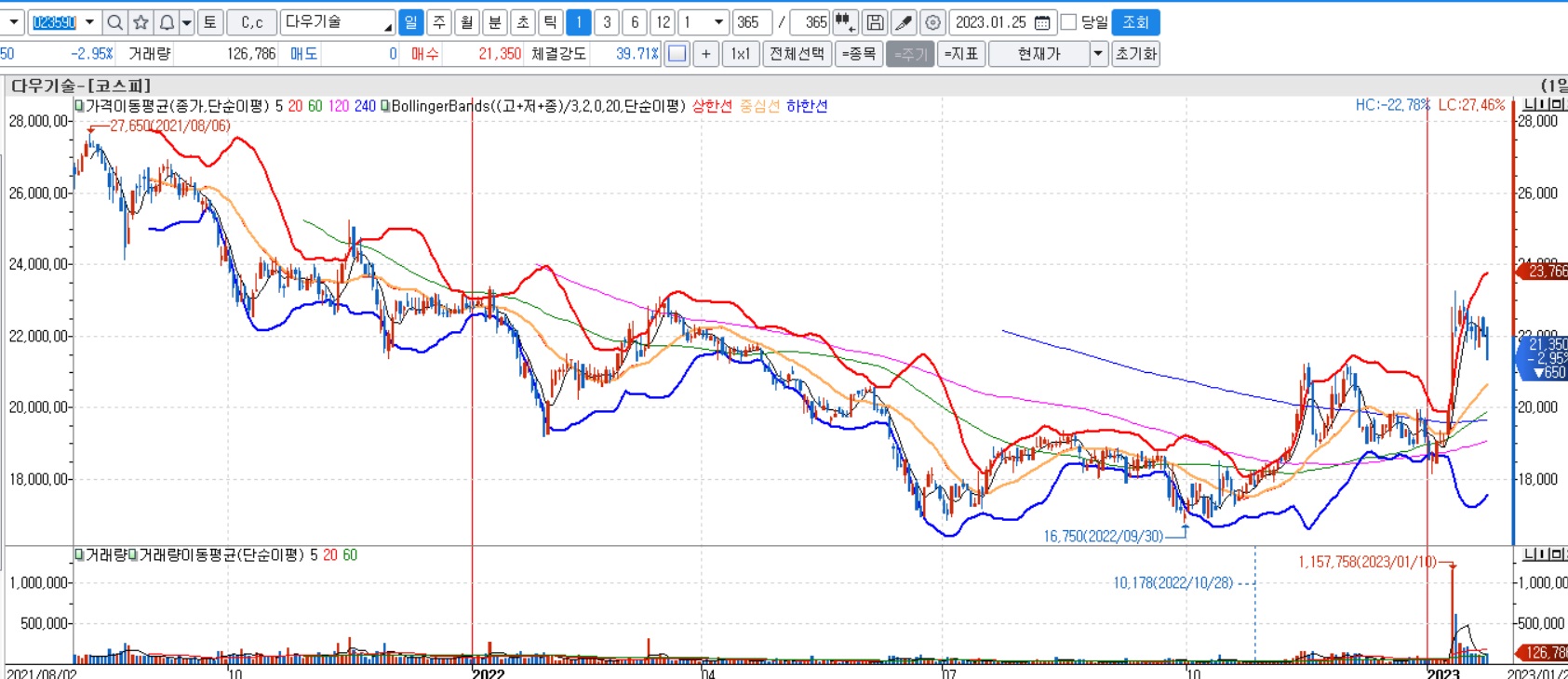Expand the dropdown arrow beside 현재가
1568x679 pixels.
pos(1098,54)
